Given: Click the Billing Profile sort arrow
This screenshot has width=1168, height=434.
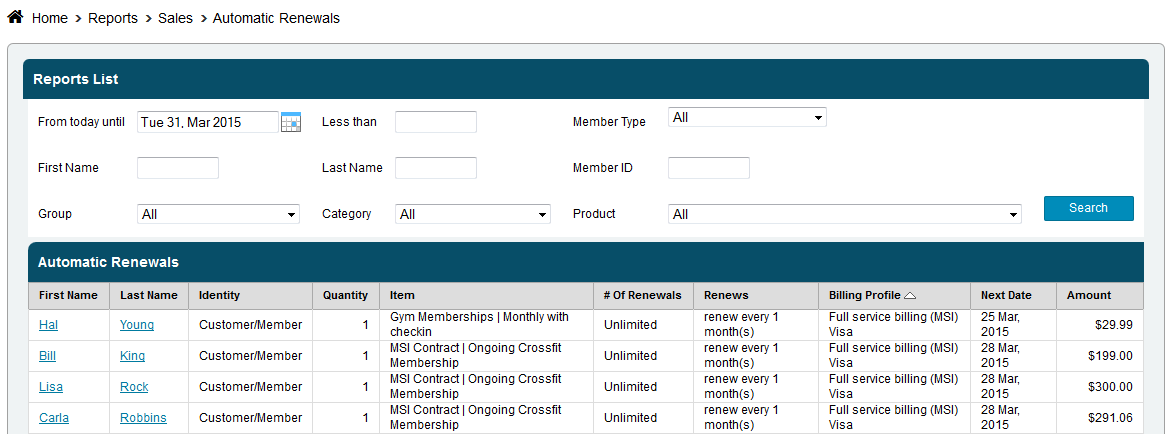Looking at the screenshot, I should tap(909, 296).
